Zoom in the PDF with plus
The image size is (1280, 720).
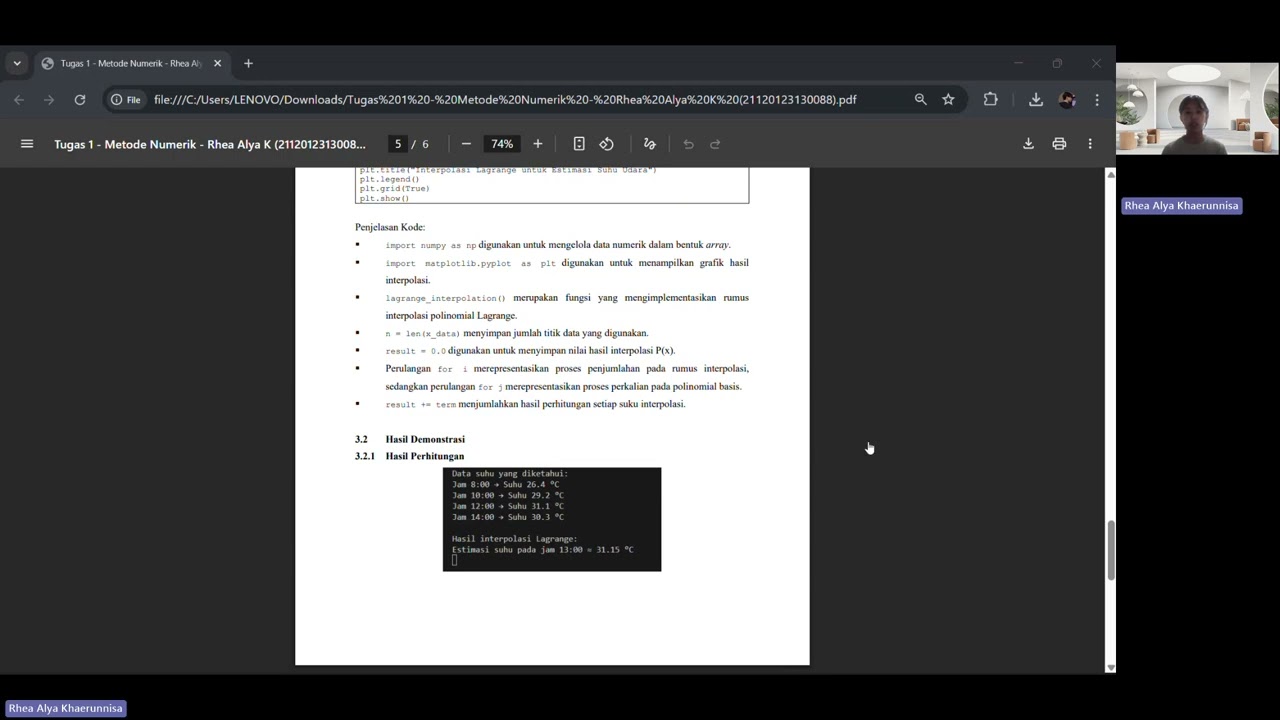[538, 144]
